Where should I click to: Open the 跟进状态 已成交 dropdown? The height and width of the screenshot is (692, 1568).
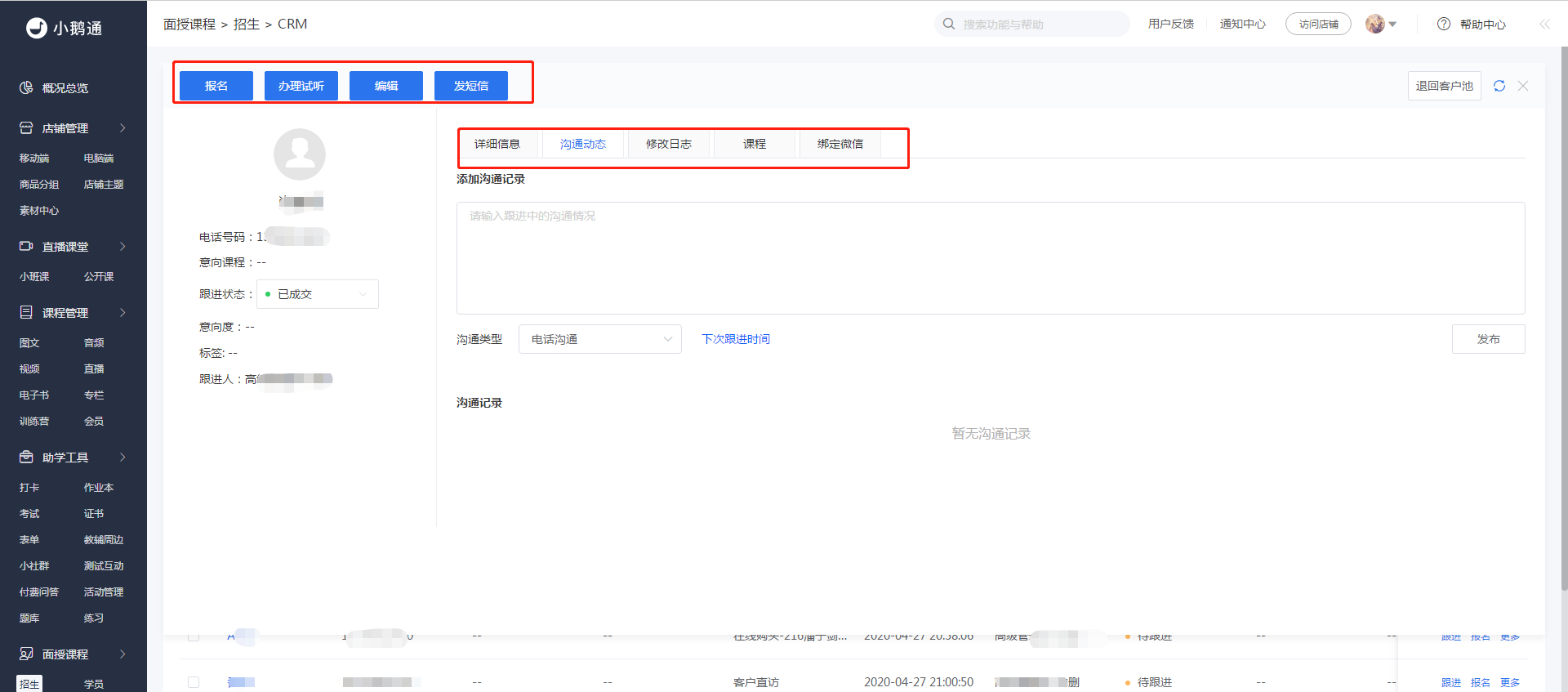[318, 294]
